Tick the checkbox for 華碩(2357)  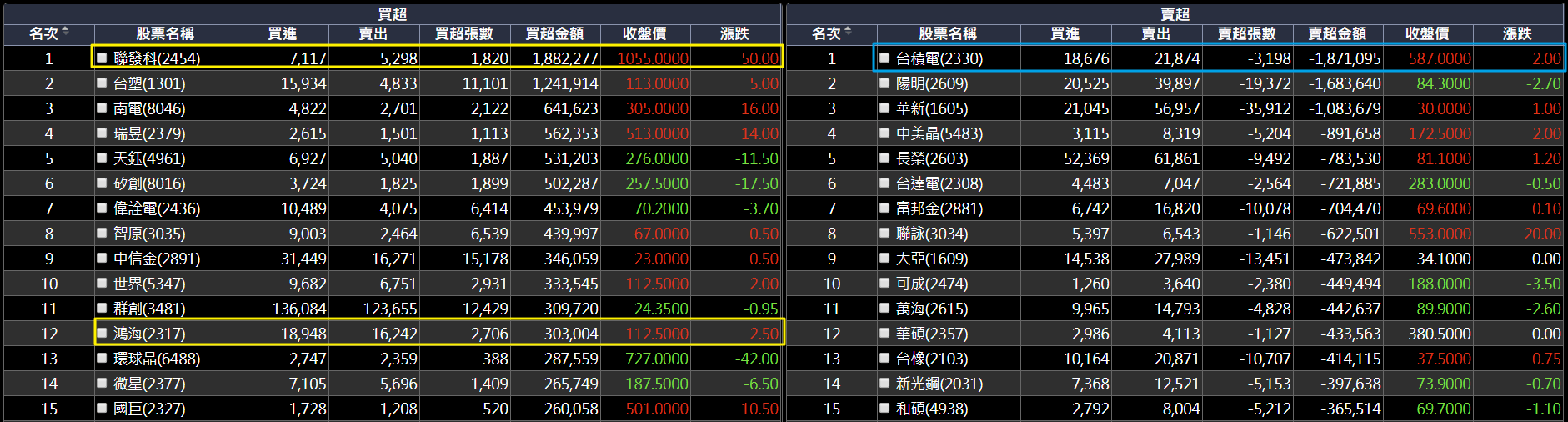pos(884,333)
